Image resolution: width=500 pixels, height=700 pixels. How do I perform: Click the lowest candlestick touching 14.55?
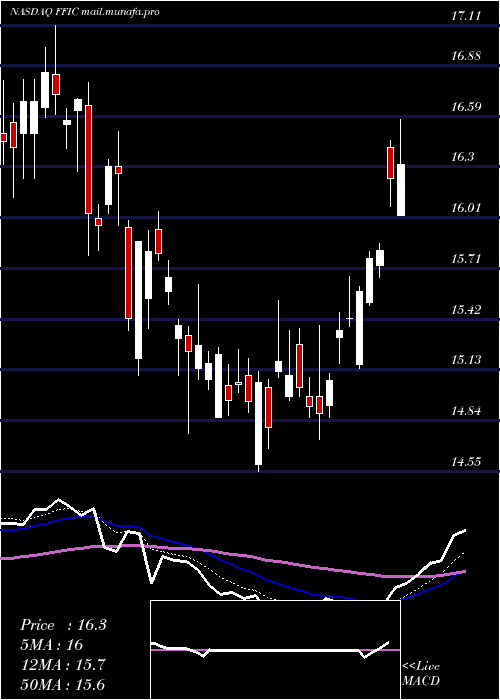(258, 421)
